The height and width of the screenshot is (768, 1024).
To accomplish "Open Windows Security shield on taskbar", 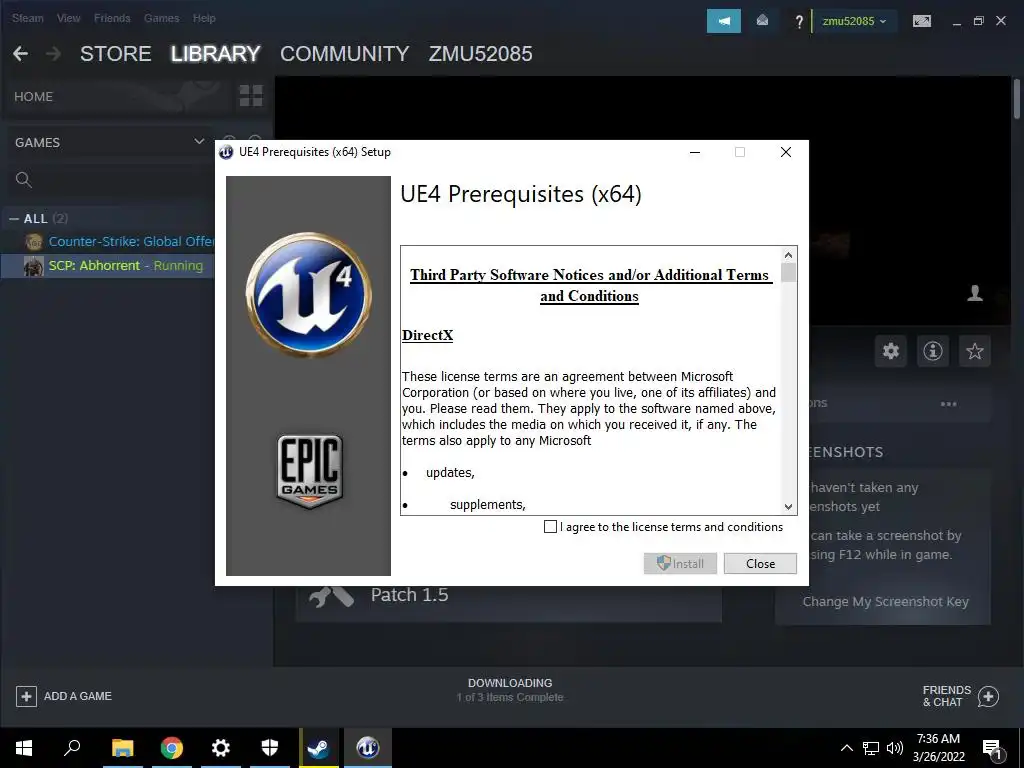I will (x=270, y=748).
